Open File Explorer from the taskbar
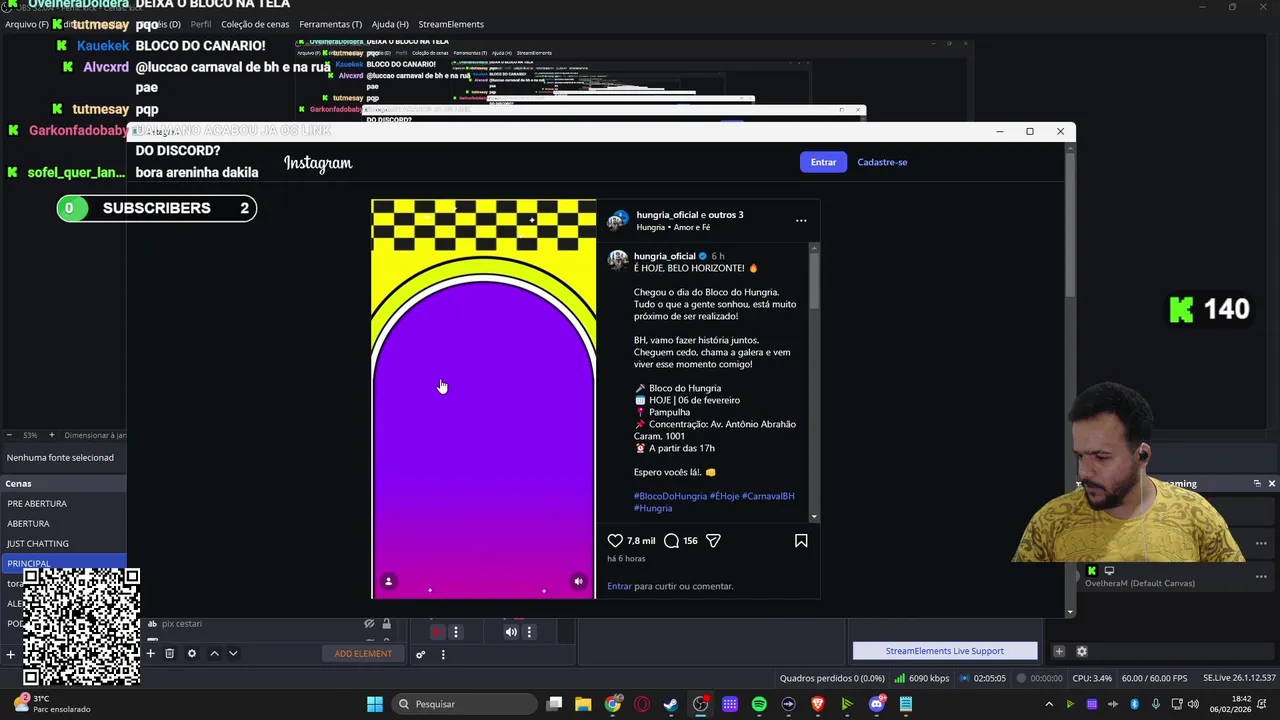1280x720 pixels. [583, 704]
